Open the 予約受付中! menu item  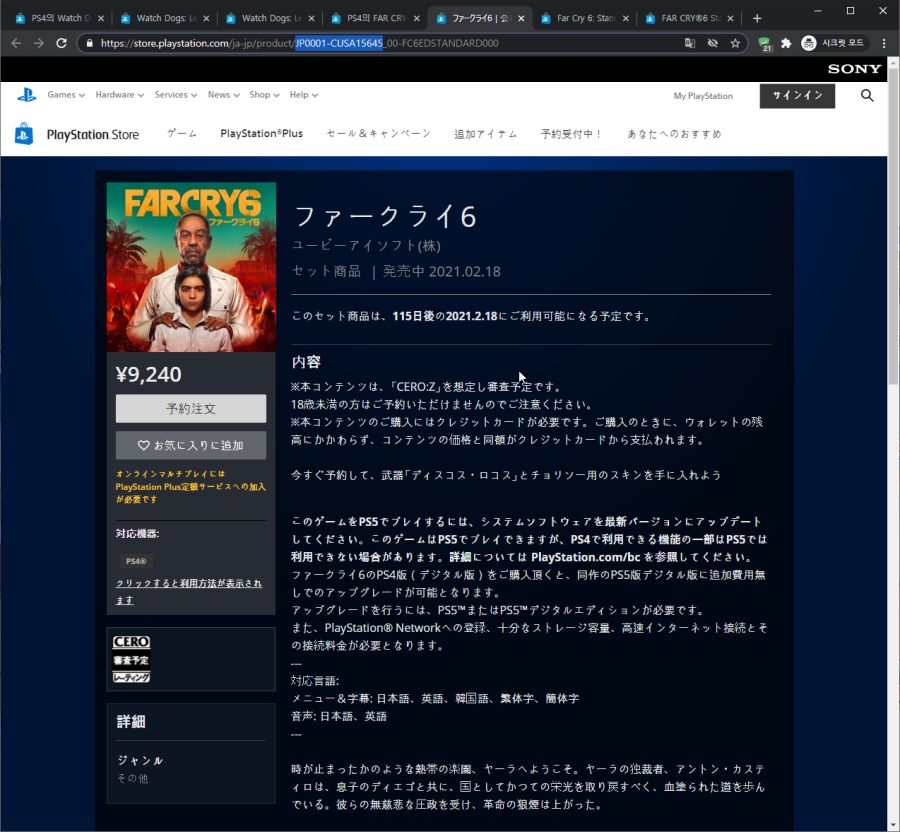571,134
